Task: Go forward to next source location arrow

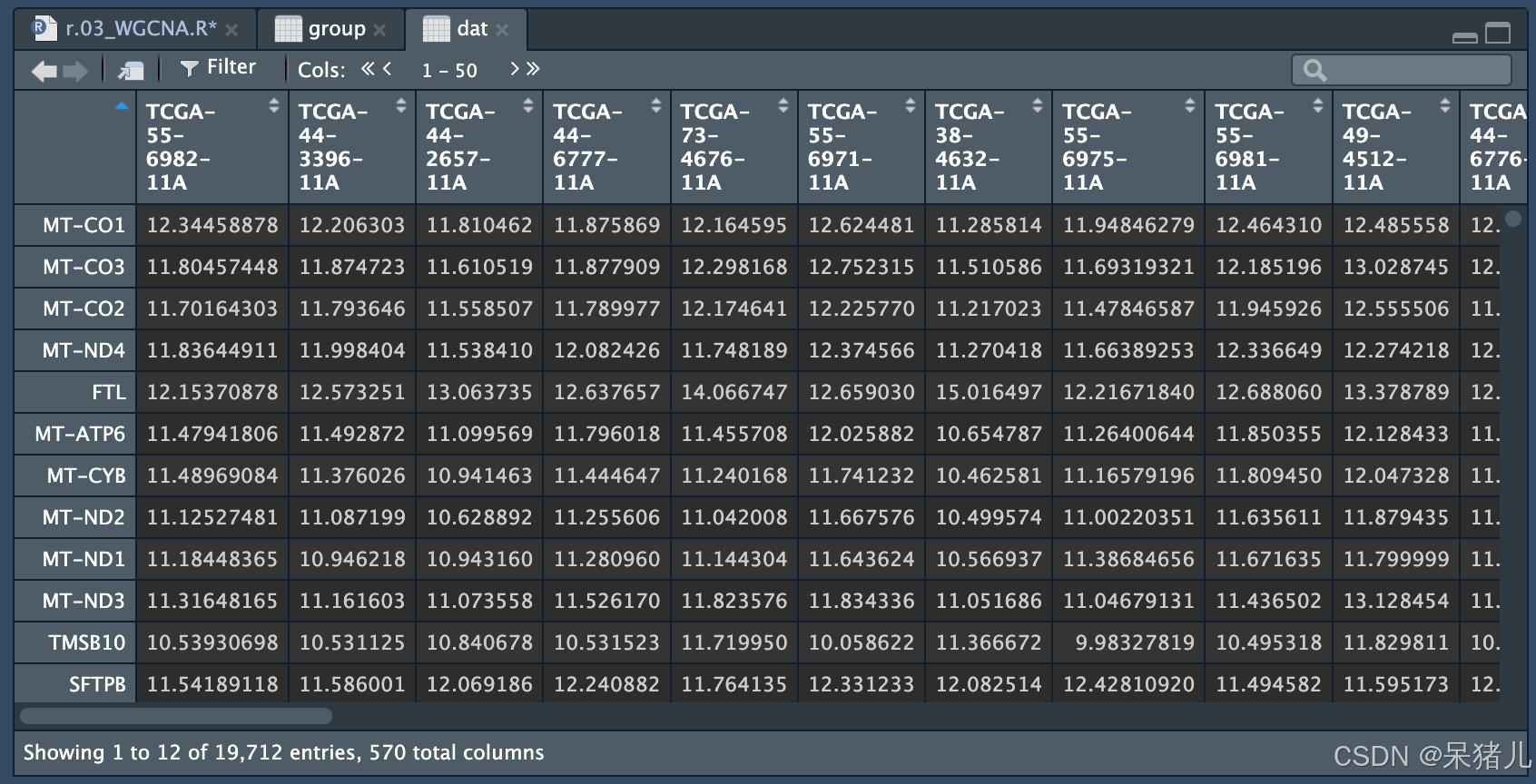Action: 75,71
